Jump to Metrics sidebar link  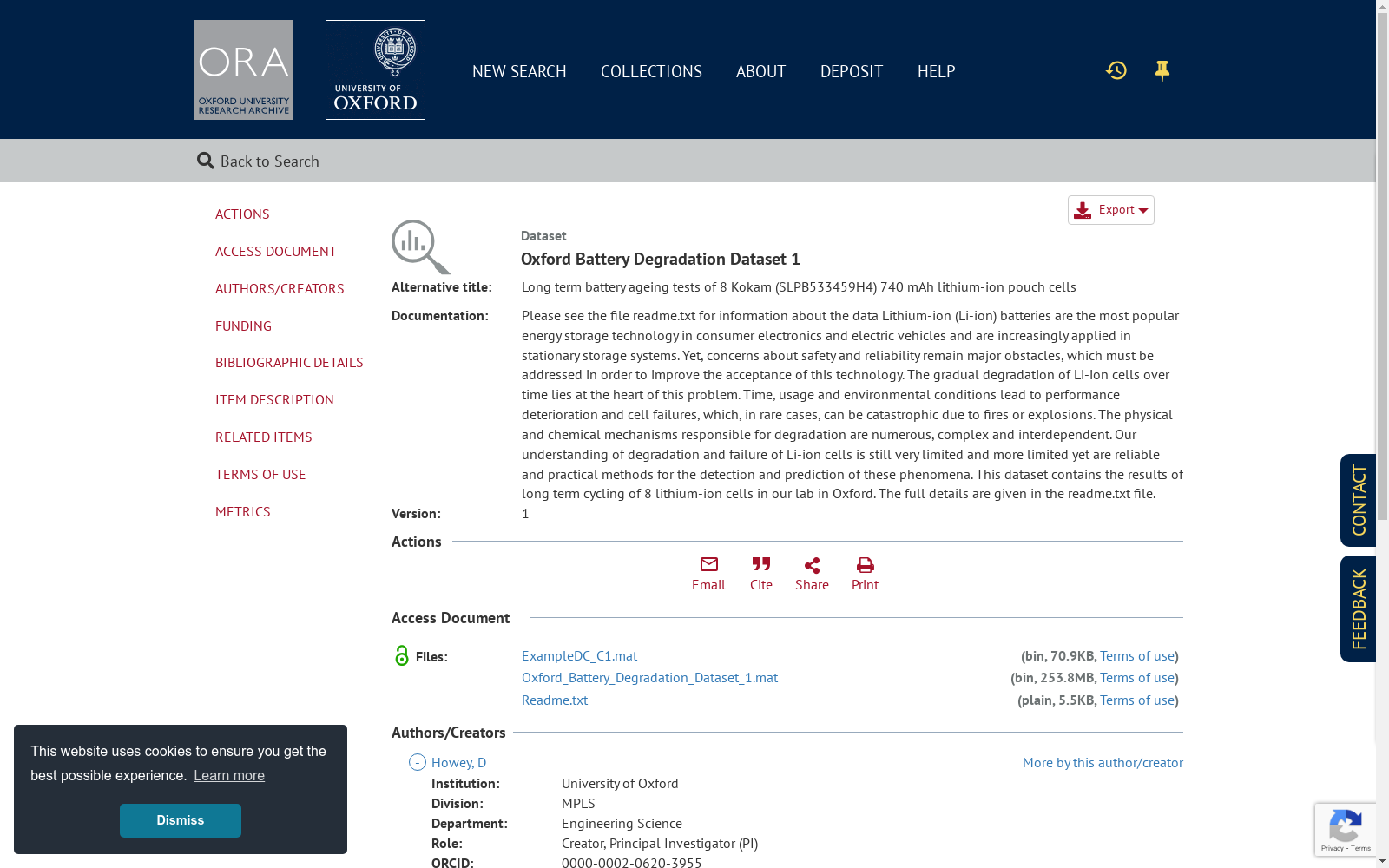tap(243, 511)
